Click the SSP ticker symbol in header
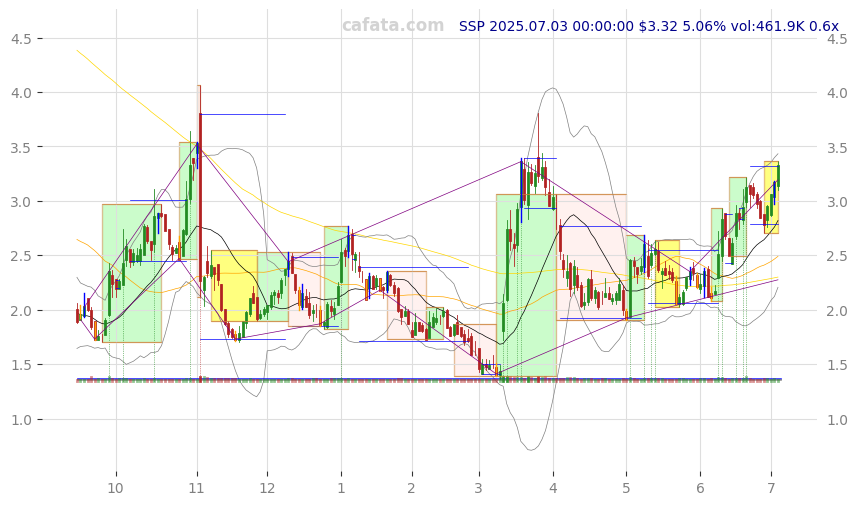Image resolution: width=858 pixels, height=505 pixels. [472, 26]
